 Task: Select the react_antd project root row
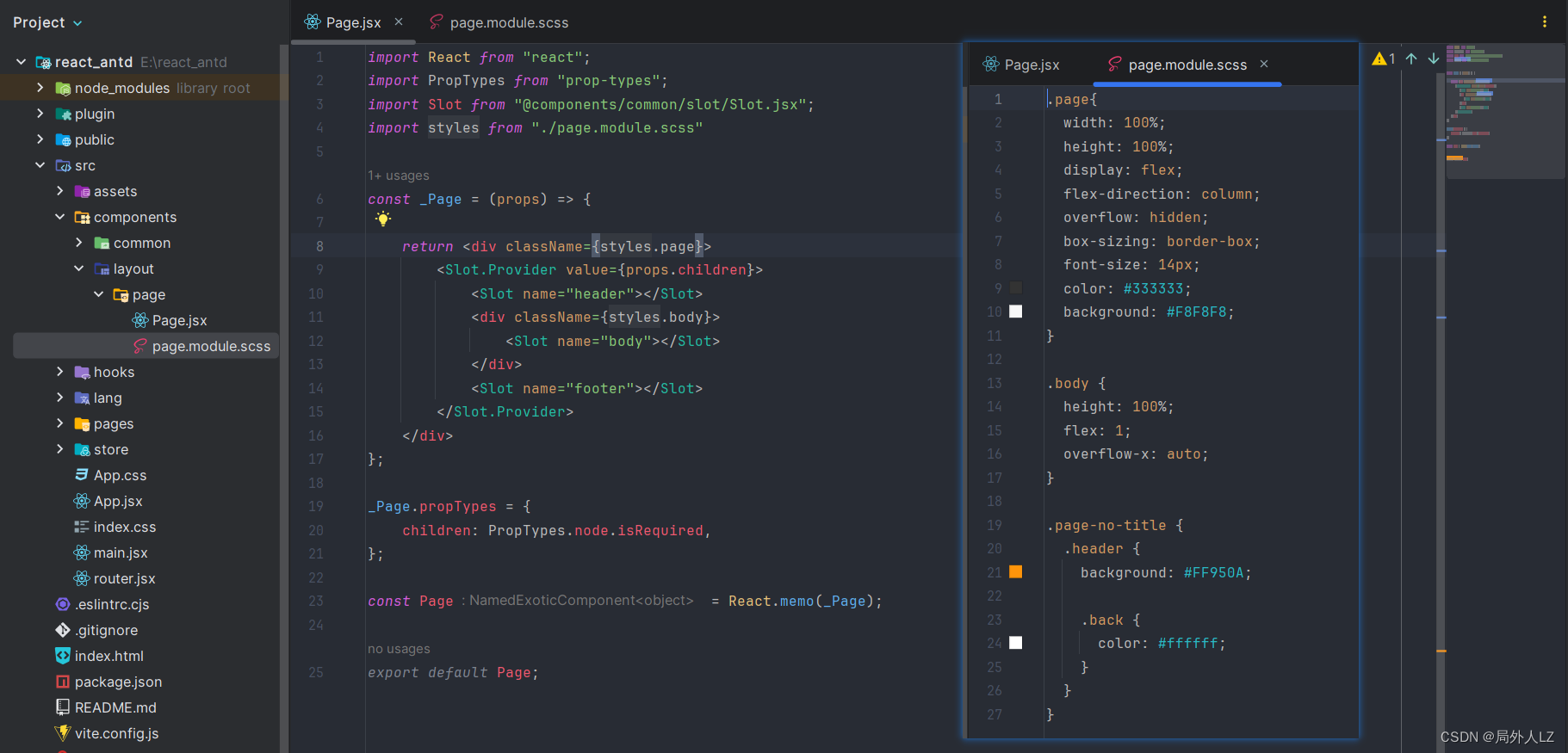click(x=140, y=62)
